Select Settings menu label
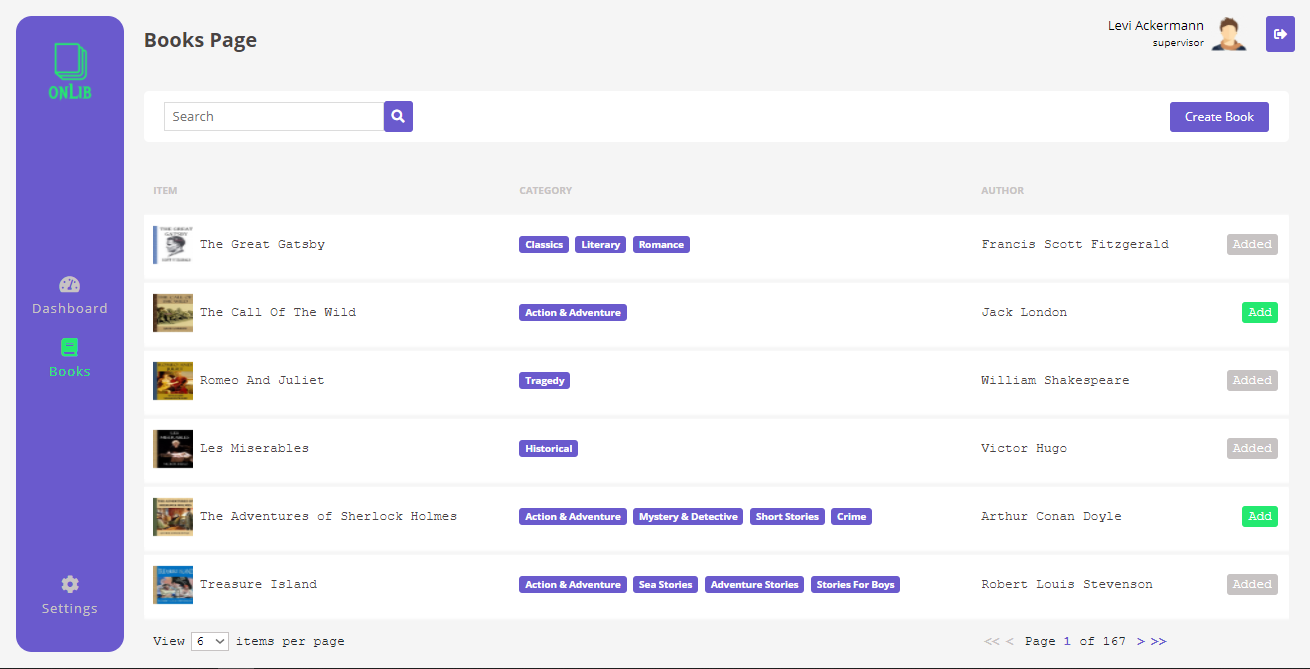The height and width of the screenshot is (669, 1310). (x=70, y=608)
